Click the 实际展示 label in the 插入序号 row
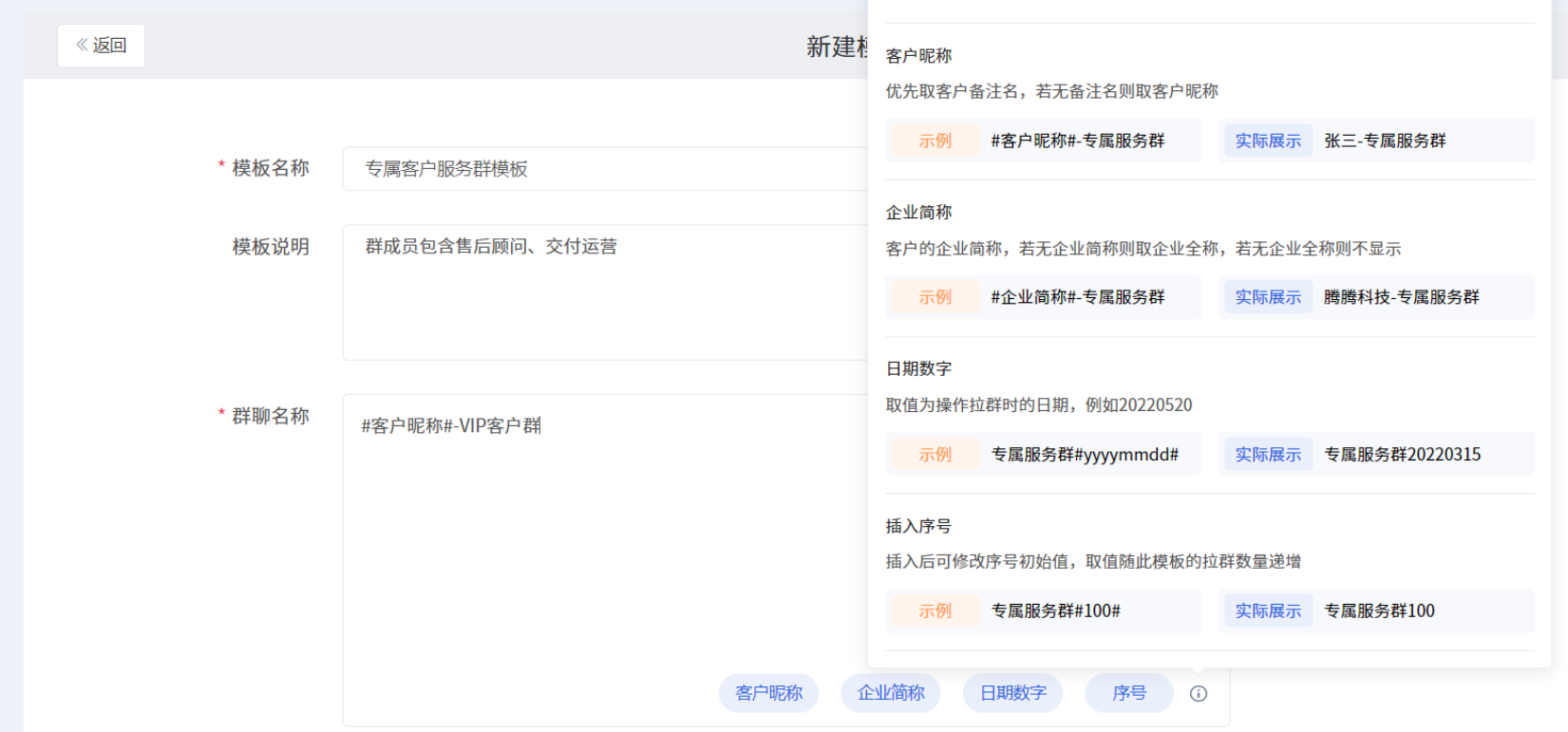 1268,611
